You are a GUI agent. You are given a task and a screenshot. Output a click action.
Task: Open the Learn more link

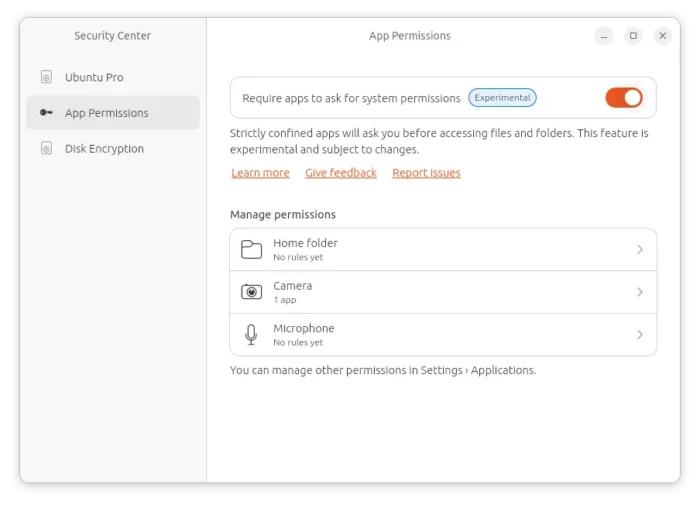click(x=260, y=173)
